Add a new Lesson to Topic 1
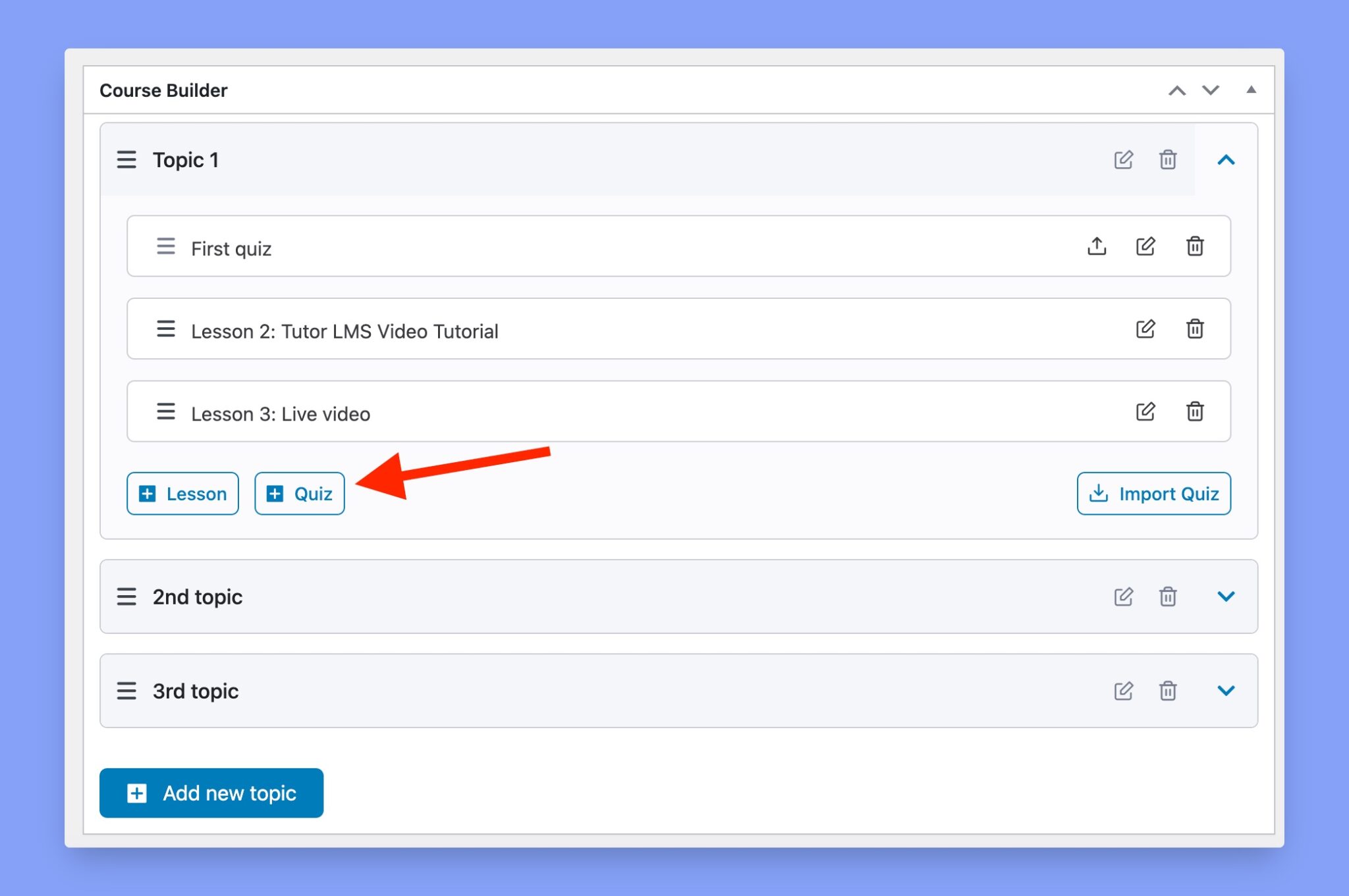 click(182, 493)
